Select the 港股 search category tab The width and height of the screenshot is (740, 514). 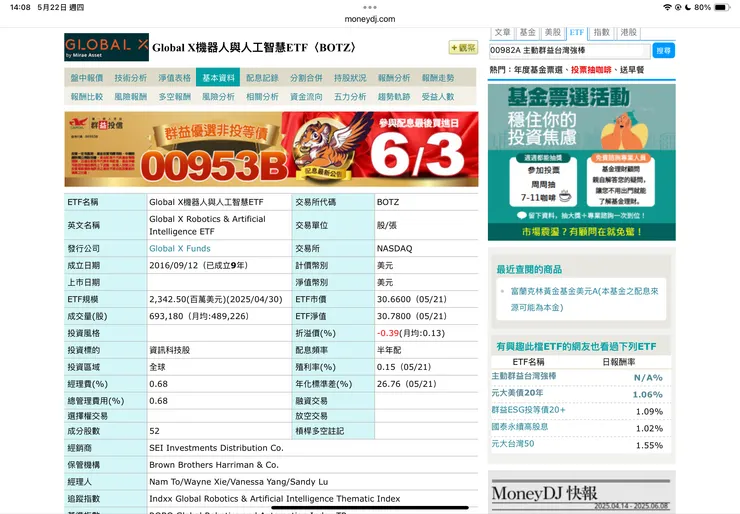(628, 33)
